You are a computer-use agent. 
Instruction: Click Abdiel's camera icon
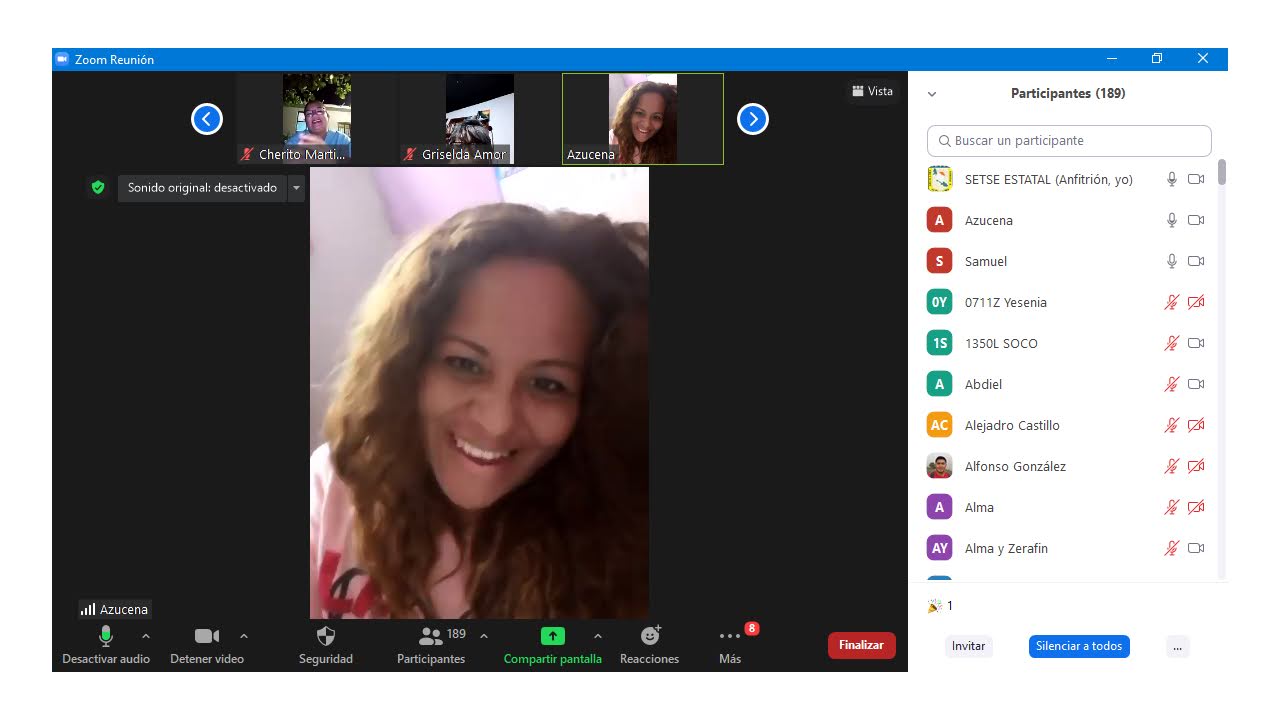tap(1196, 385)
